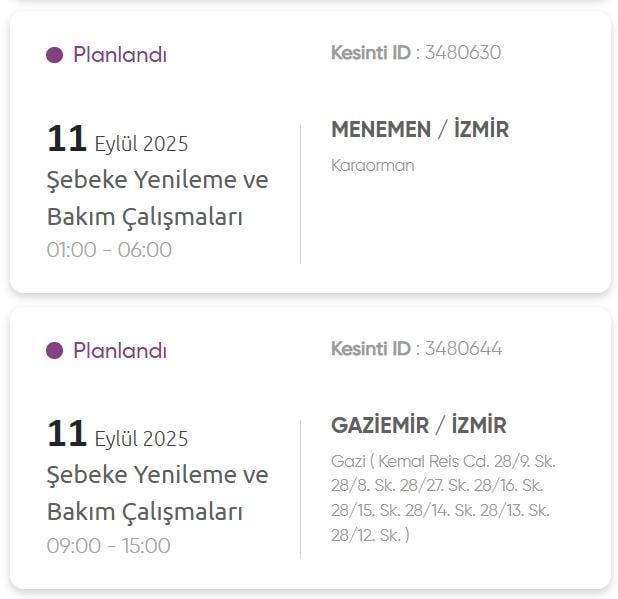Select the 09:00 - 15:00 time range
Viewport: 618px width, 599px height.
[x=109, y=546]
